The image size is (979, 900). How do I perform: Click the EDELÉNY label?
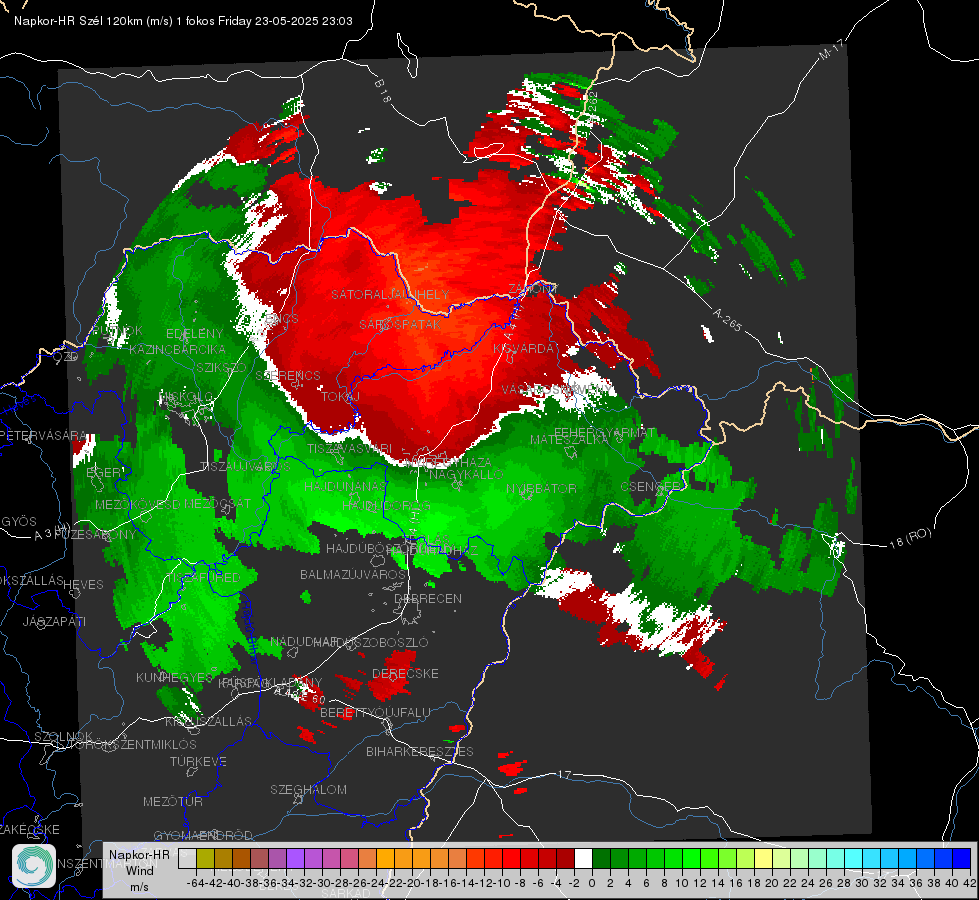pos(194,334)
